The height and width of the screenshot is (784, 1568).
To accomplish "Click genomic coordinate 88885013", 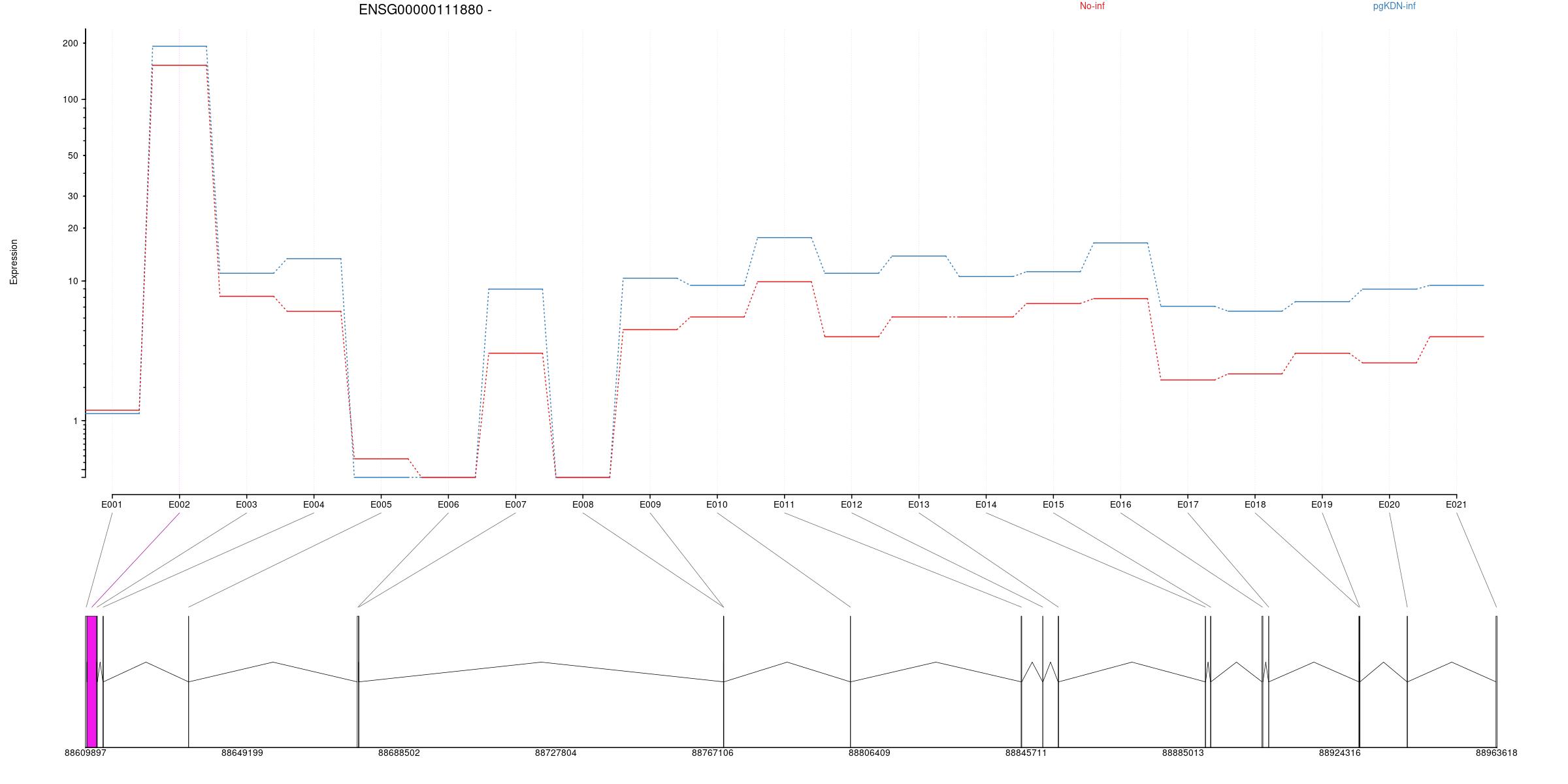I will [1183, 753].
